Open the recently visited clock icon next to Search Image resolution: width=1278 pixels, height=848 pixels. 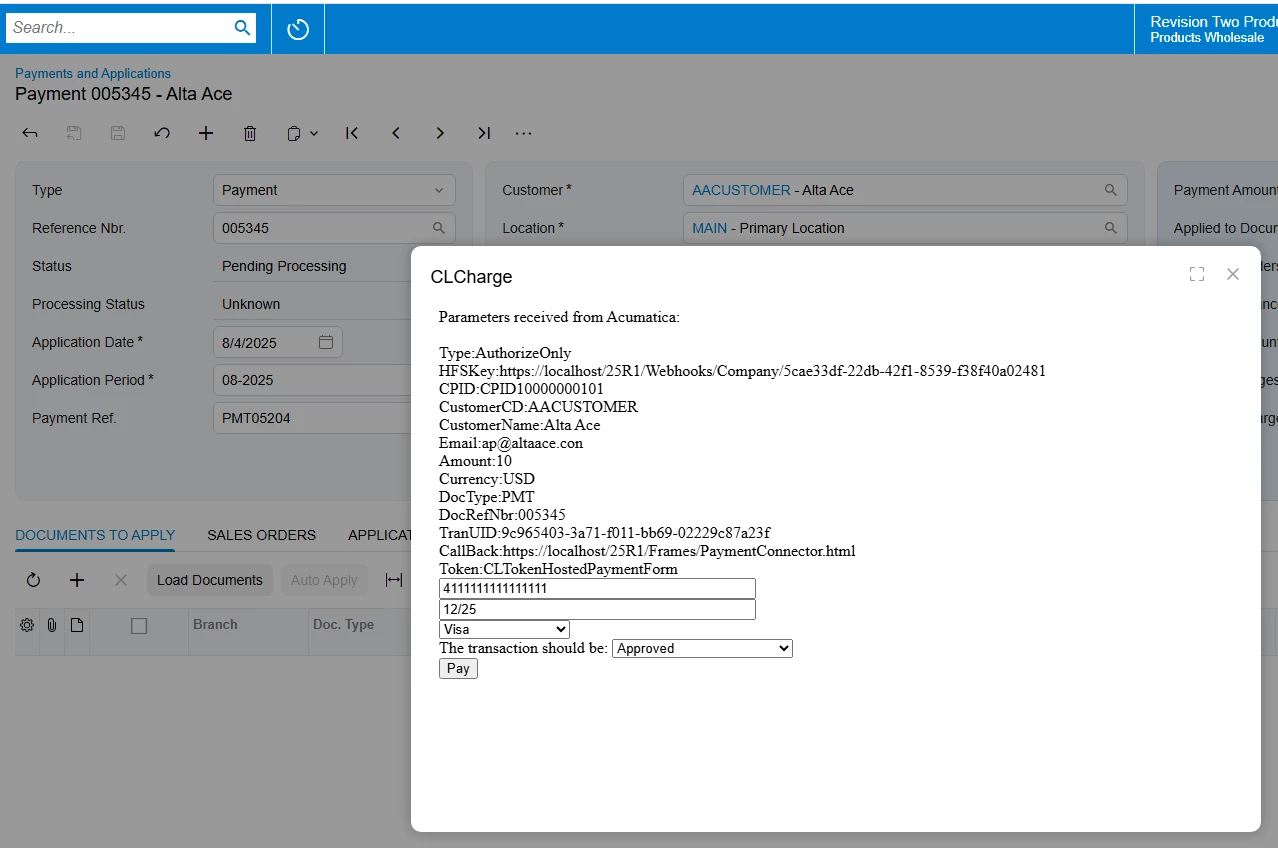[x=297, y=28]
